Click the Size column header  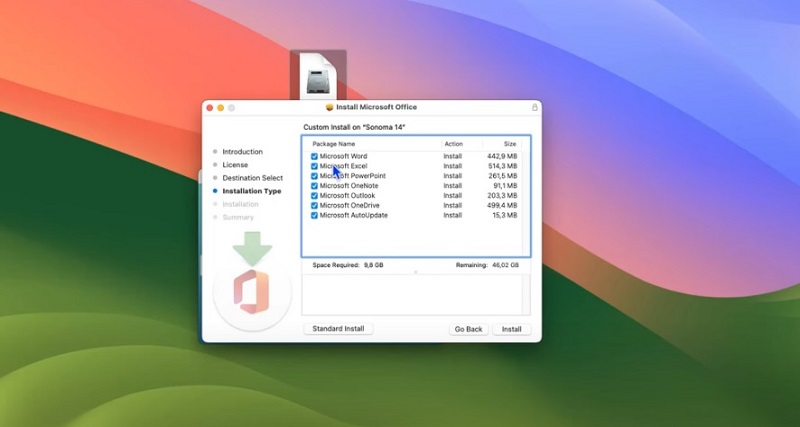[x=510, y=144]
